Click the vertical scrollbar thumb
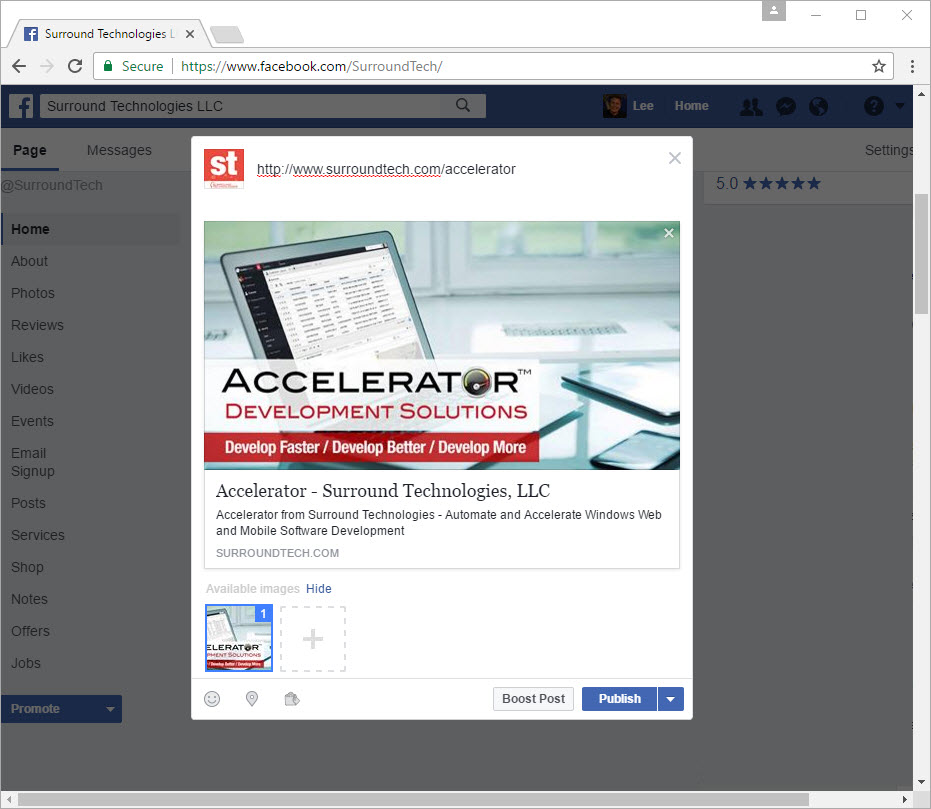 point(922,254)
